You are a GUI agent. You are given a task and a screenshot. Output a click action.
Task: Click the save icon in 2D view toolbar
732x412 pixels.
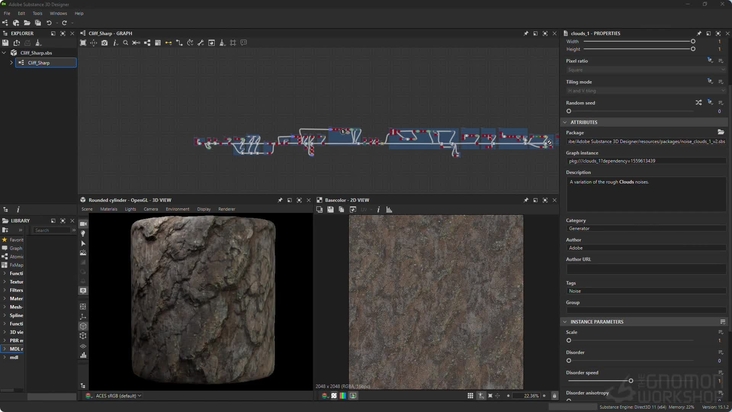pos(330,209)
